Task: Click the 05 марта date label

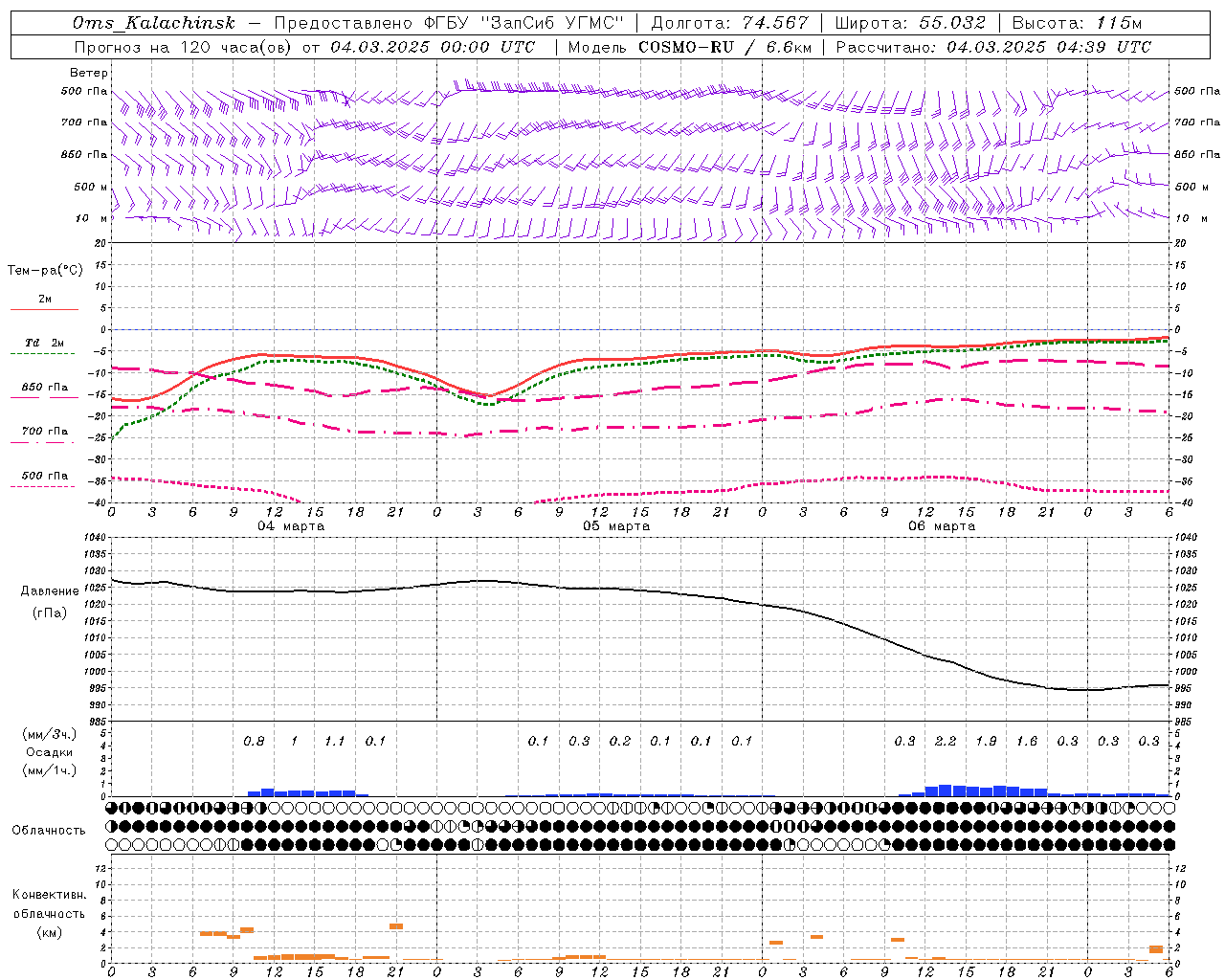Action: 616,526
